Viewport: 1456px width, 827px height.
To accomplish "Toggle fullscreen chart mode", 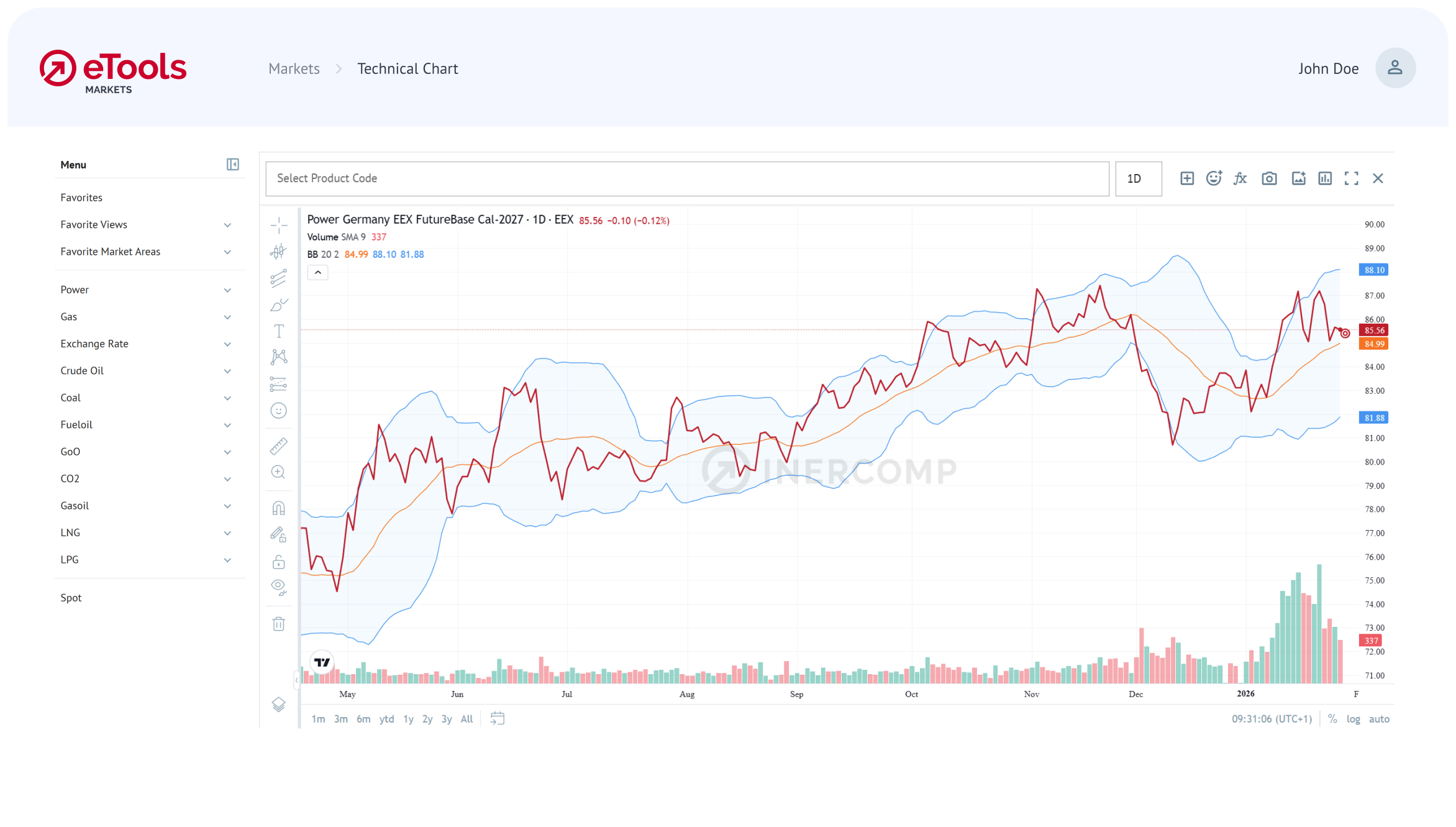I will click(1352, 178).
